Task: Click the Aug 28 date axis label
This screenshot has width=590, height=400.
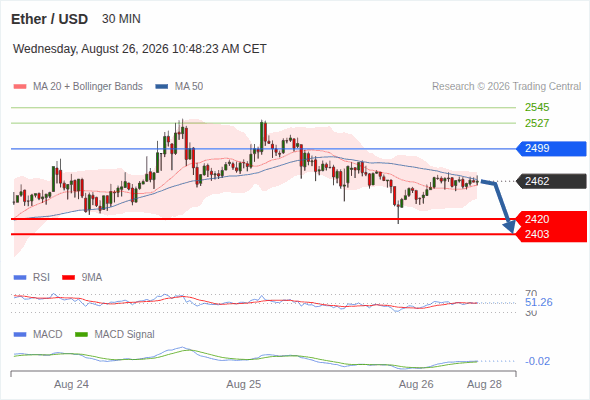Action: 484,385
